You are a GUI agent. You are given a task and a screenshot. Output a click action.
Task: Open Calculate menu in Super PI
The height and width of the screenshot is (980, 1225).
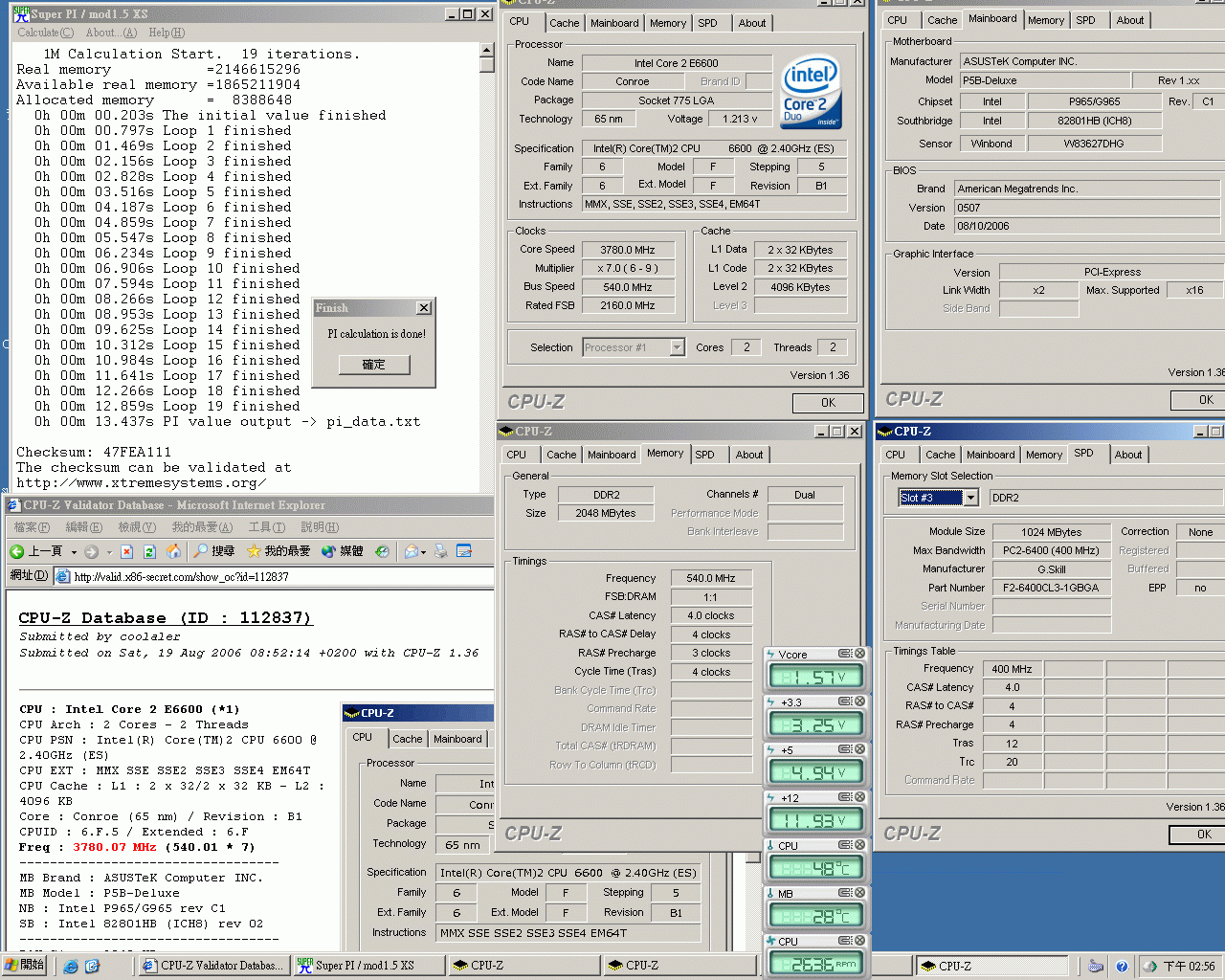[x=45, y=33]
